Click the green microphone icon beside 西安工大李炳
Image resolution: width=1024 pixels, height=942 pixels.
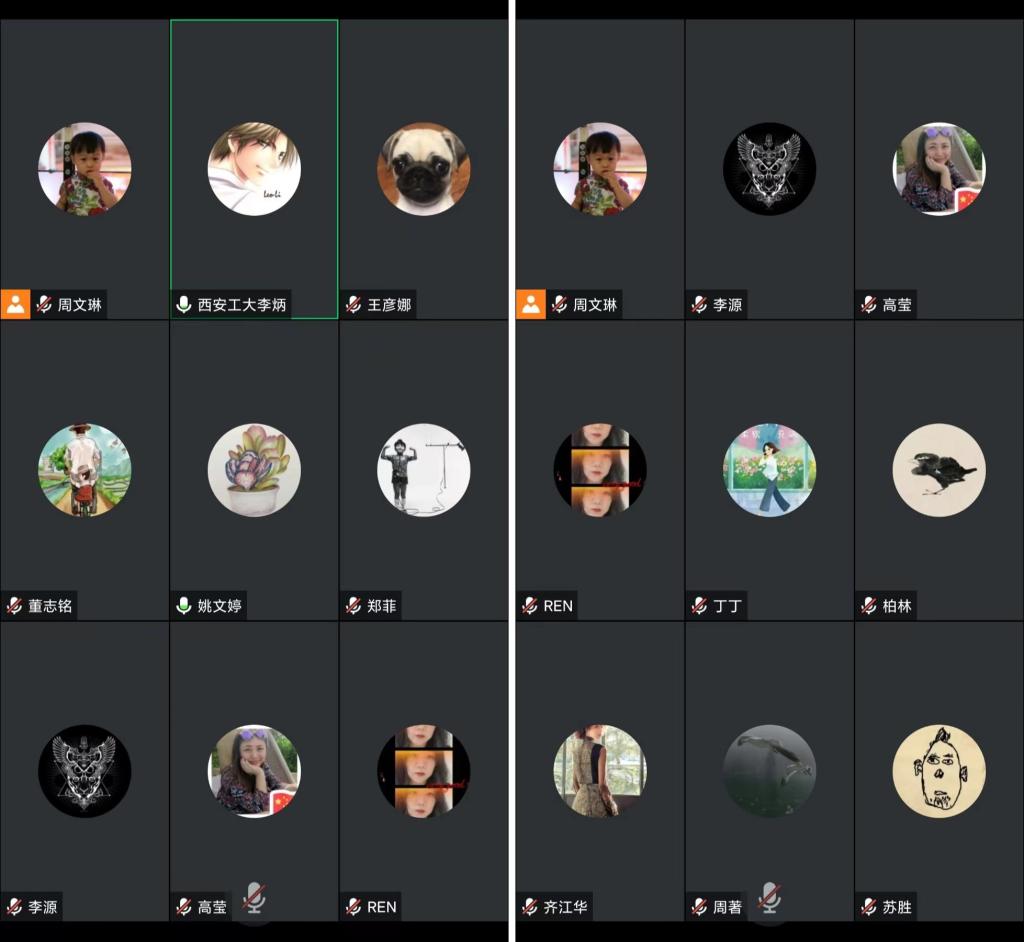(184, 304)
